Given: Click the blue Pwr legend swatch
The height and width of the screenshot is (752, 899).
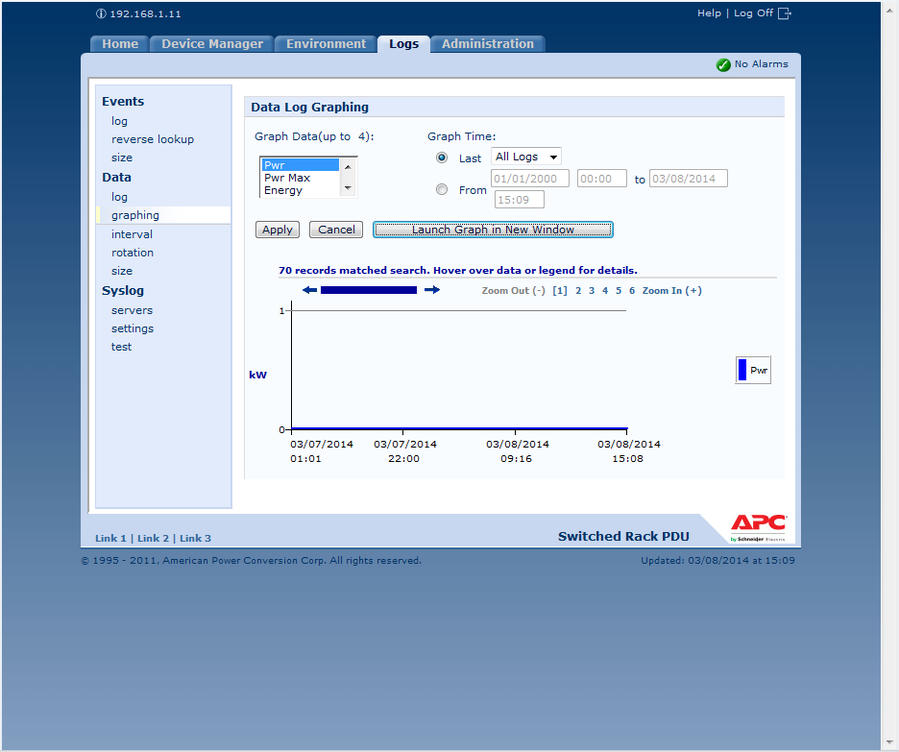Looking at the screenshot, I should pyautogui.click(x=742, y=370).
